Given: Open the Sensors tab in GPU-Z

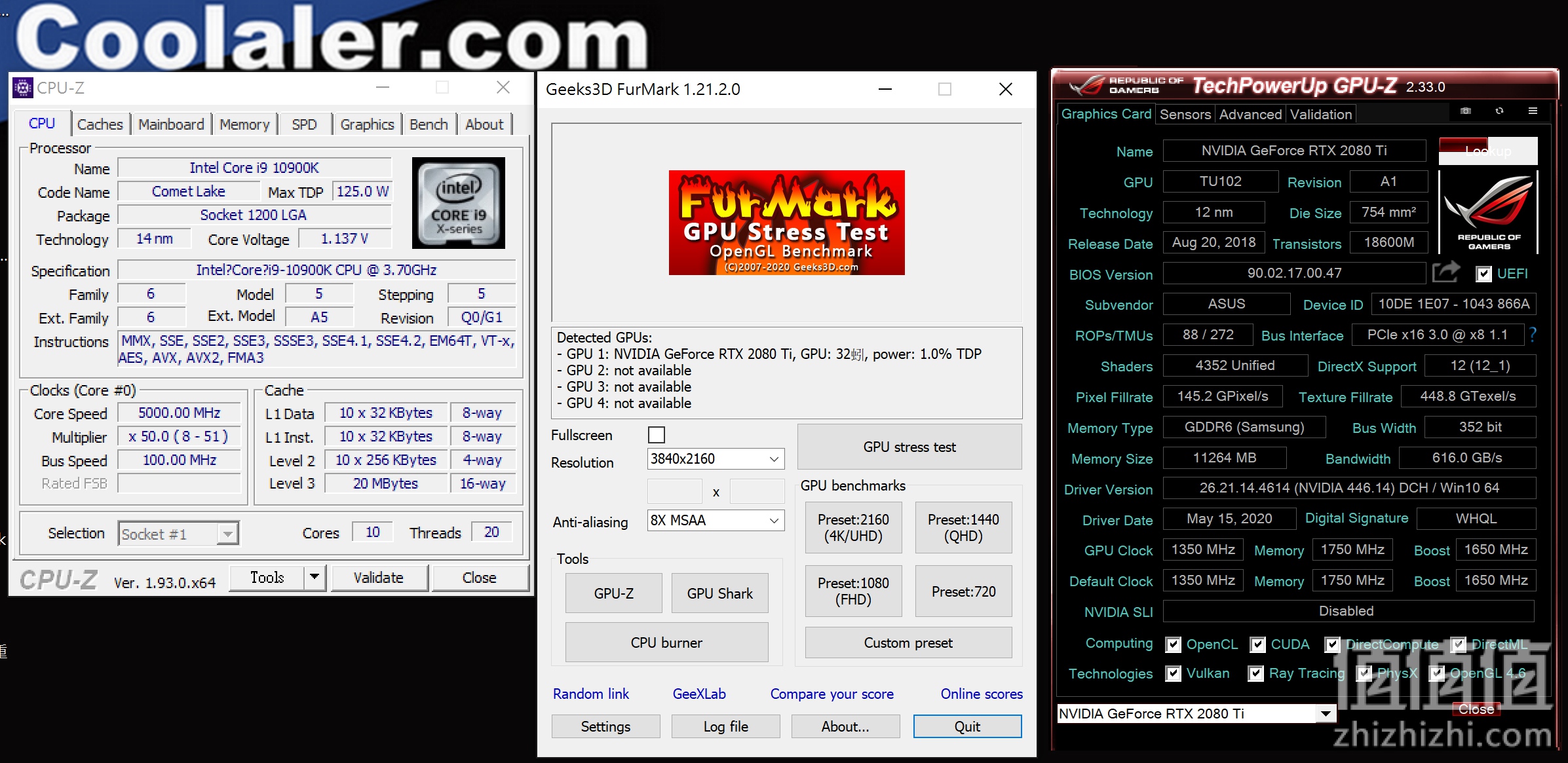Looking at the screenshot, I should click(x=1185, y=114).
